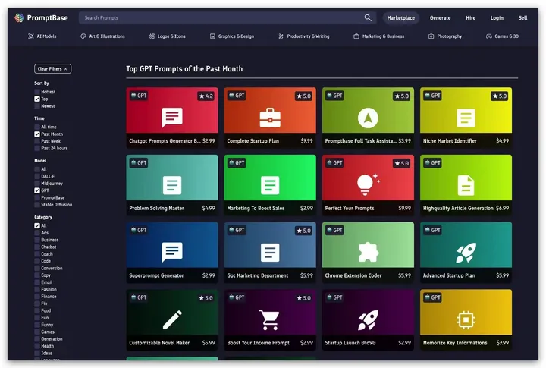
Task: Check the Business category checkbox
Action: (37, 240)
